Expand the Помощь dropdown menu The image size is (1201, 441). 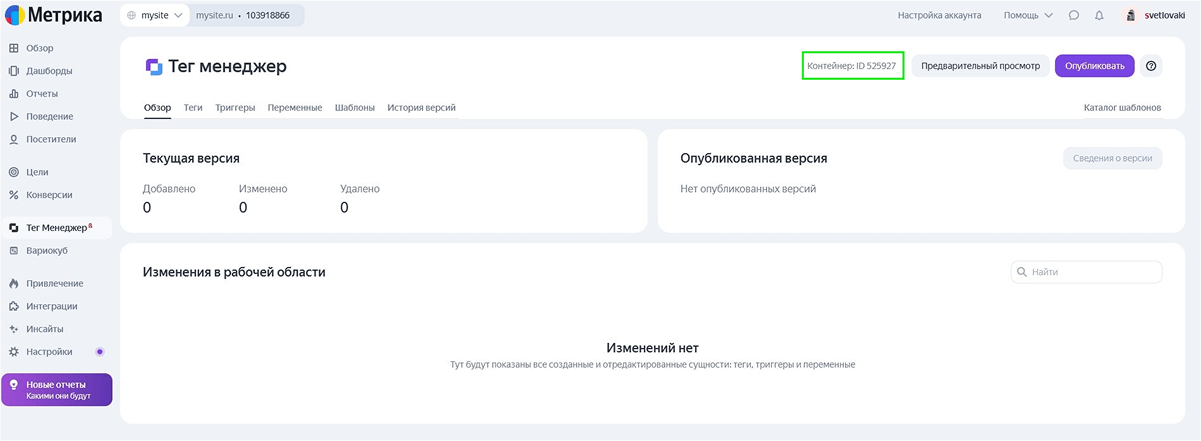1028,15
